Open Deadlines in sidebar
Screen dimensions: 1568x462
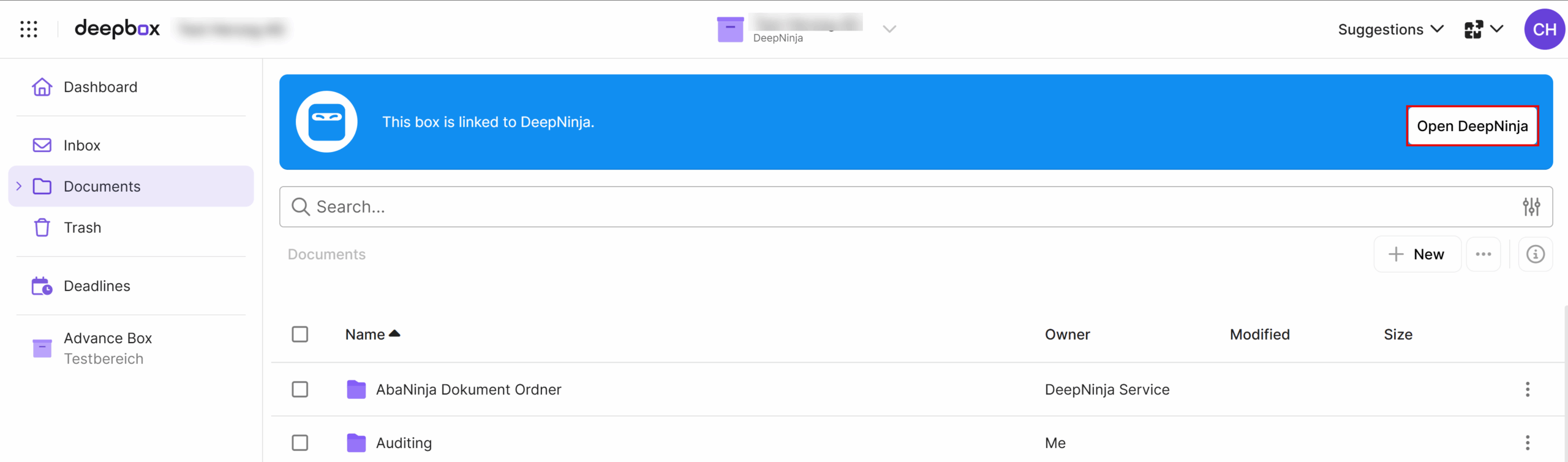[x=97, y=286]
